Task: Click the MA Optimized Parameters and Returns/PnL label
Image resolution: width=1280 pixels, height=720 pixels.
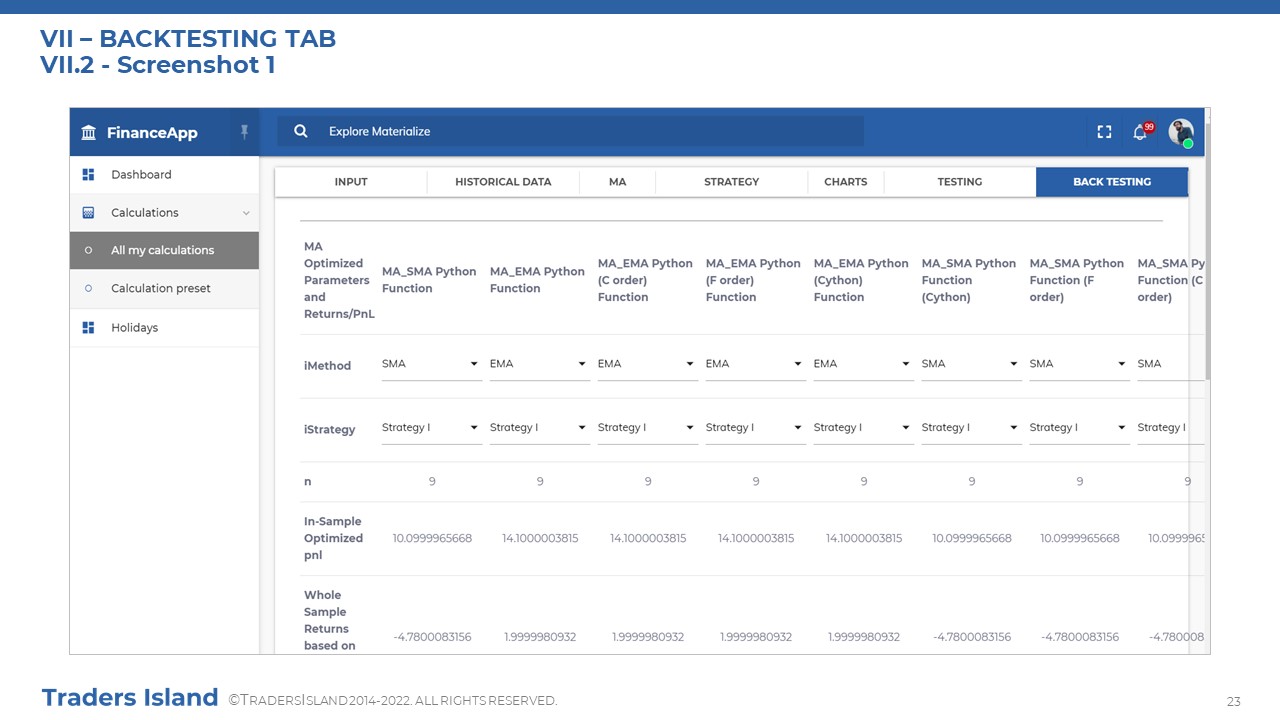Action: tap(337, 280)
